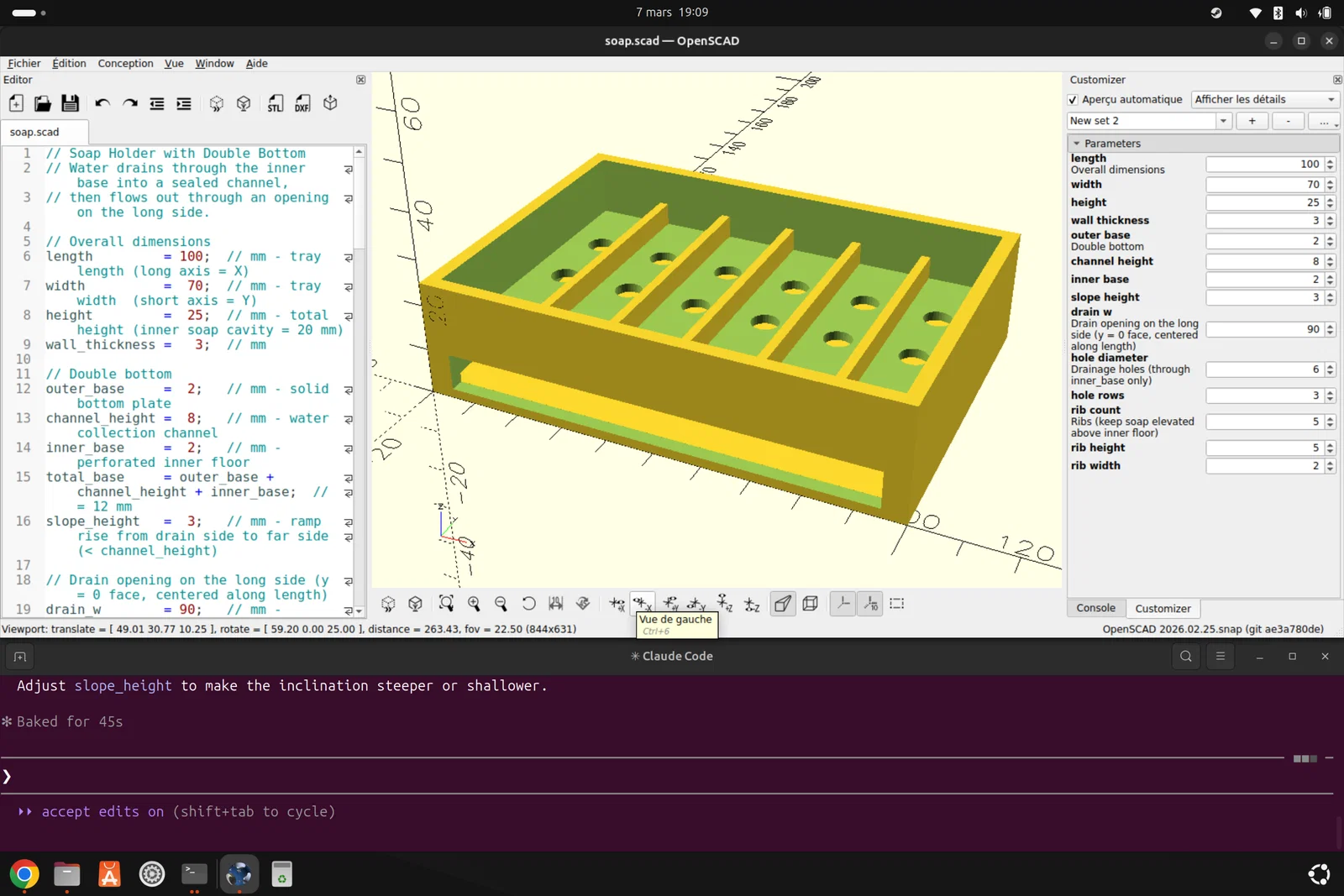Export the model as DXF

[x=302, y=103]
